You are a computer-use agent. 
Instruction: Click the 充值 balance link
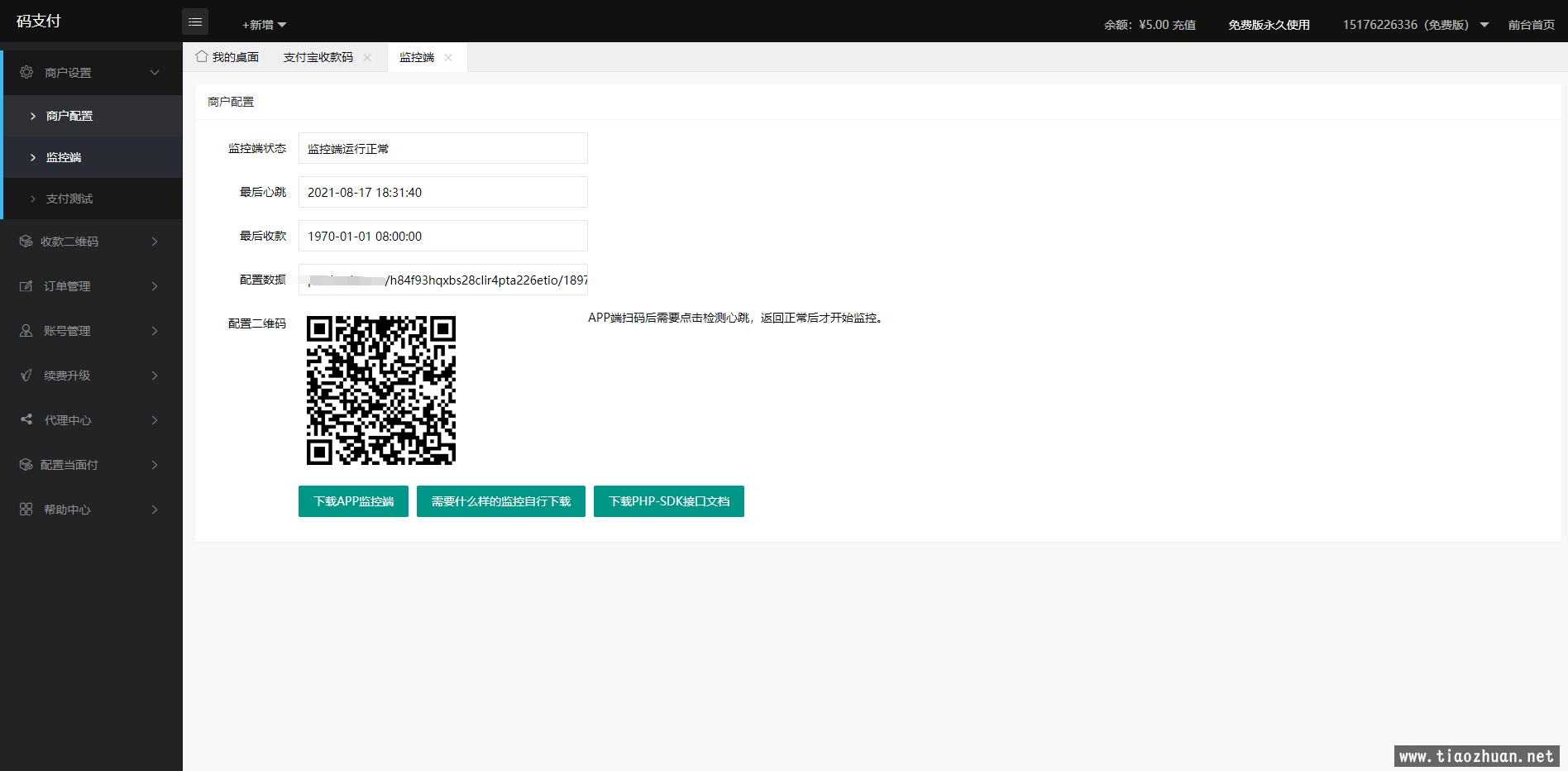point(1184,25)
